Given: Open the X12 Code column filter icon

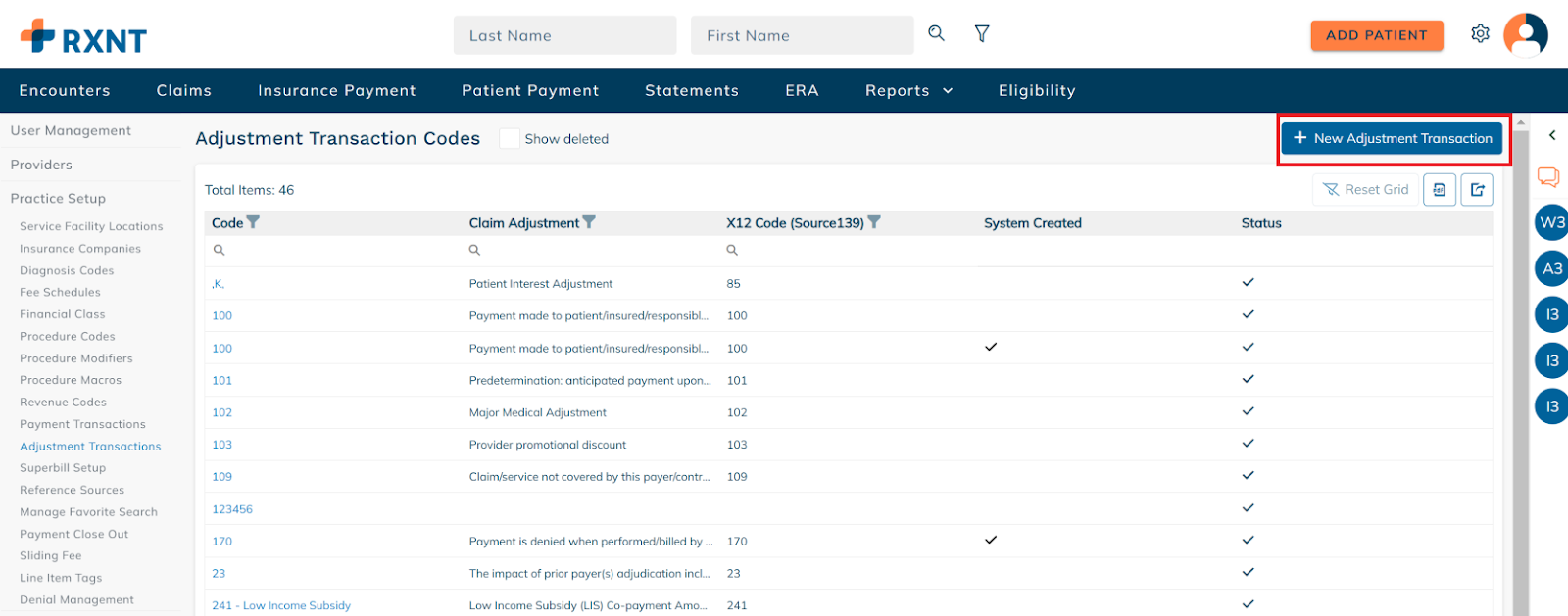Looking at the screenshot, I should tap(874, 222).
